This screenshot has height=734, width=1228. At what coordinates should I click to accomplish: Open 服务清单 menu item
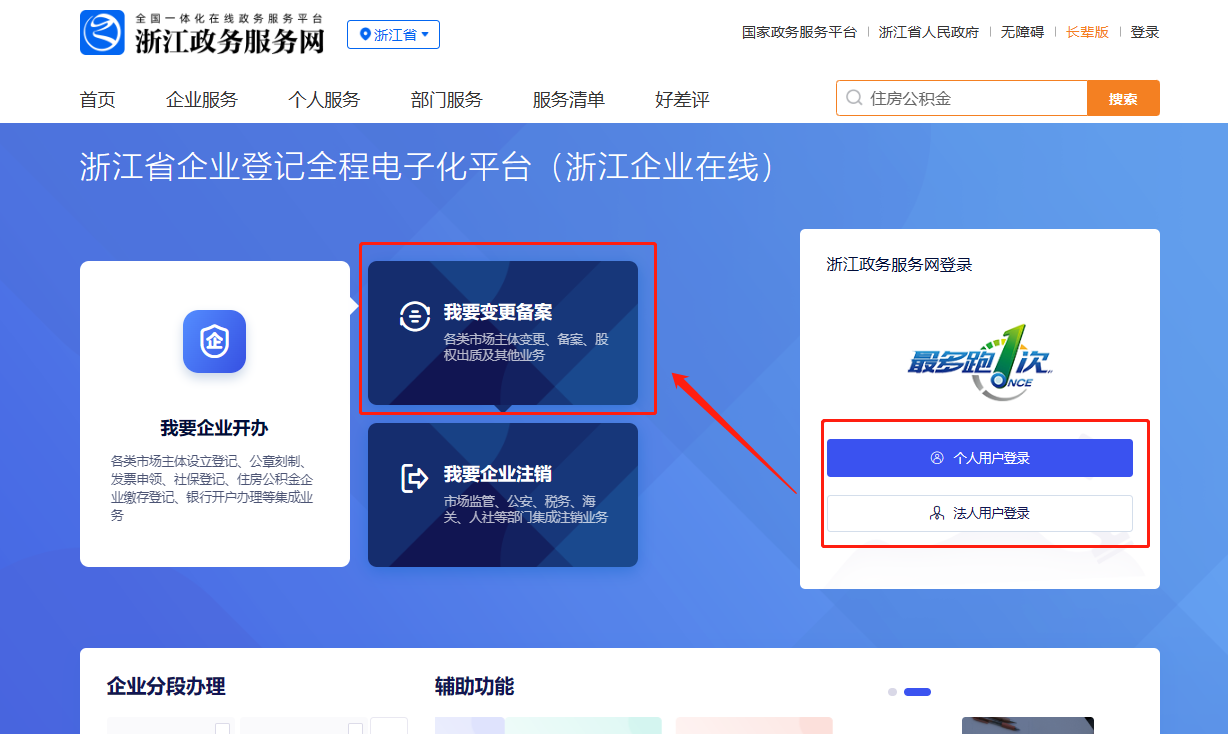coord(568,99)
